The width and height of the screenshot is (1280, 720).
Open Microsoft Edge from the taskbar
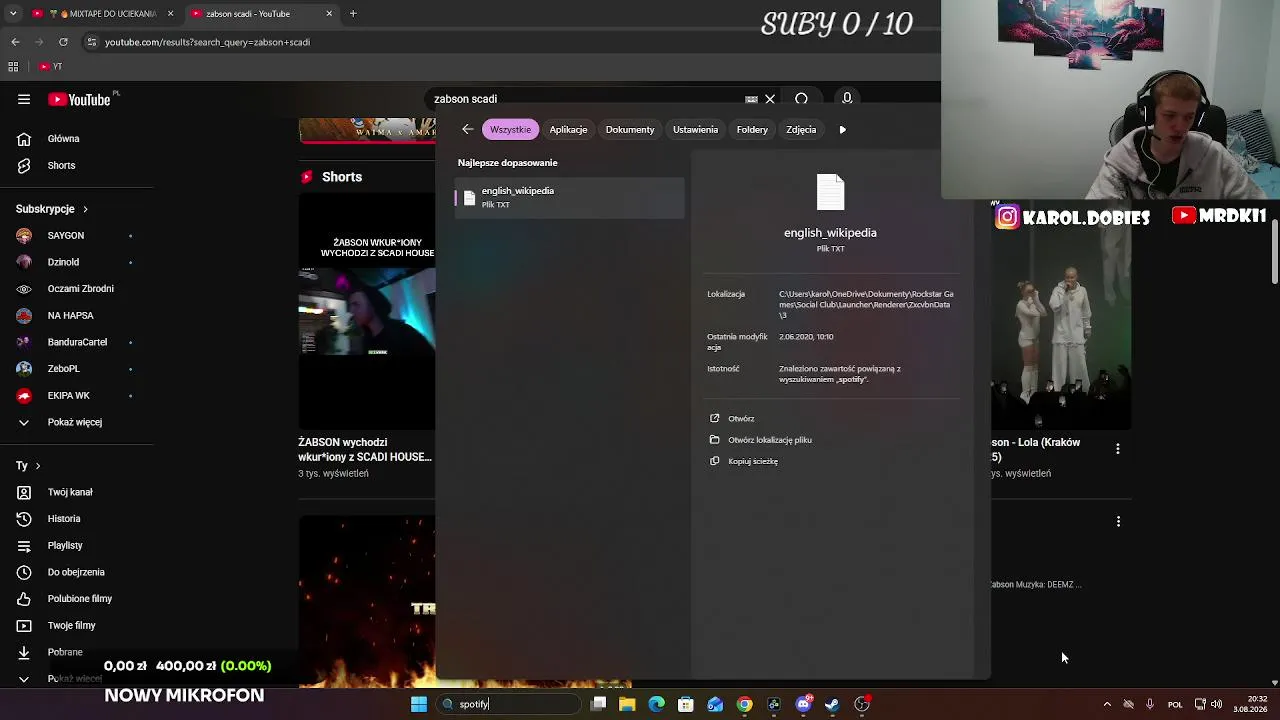(656, 704)
